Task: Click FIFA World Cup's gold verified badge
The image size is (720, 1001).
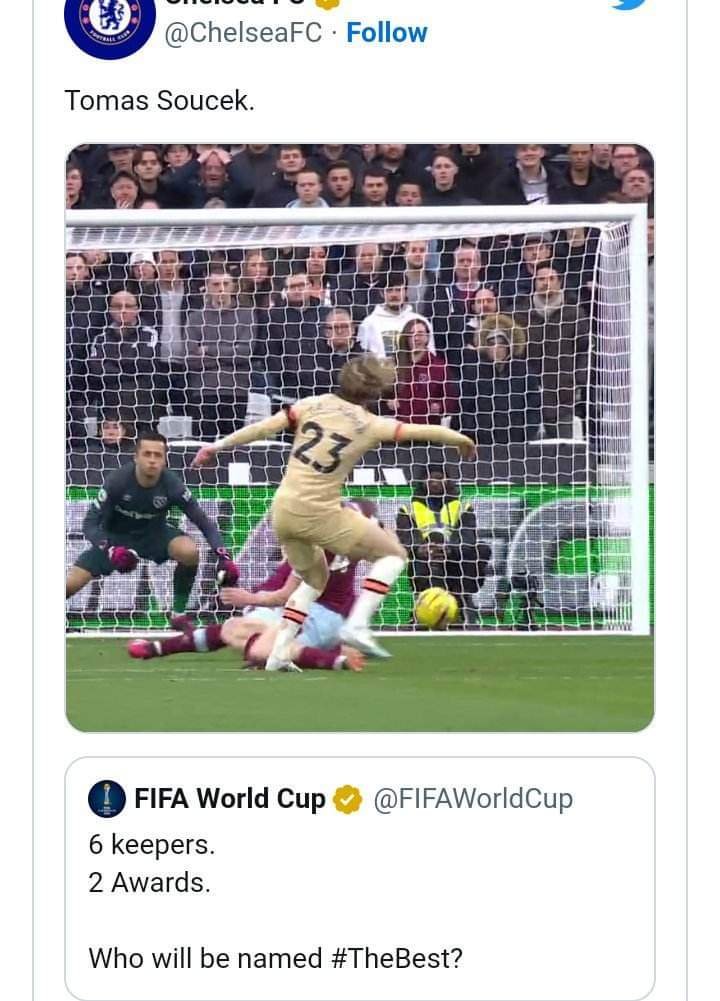Action: [x=347, y=799]
